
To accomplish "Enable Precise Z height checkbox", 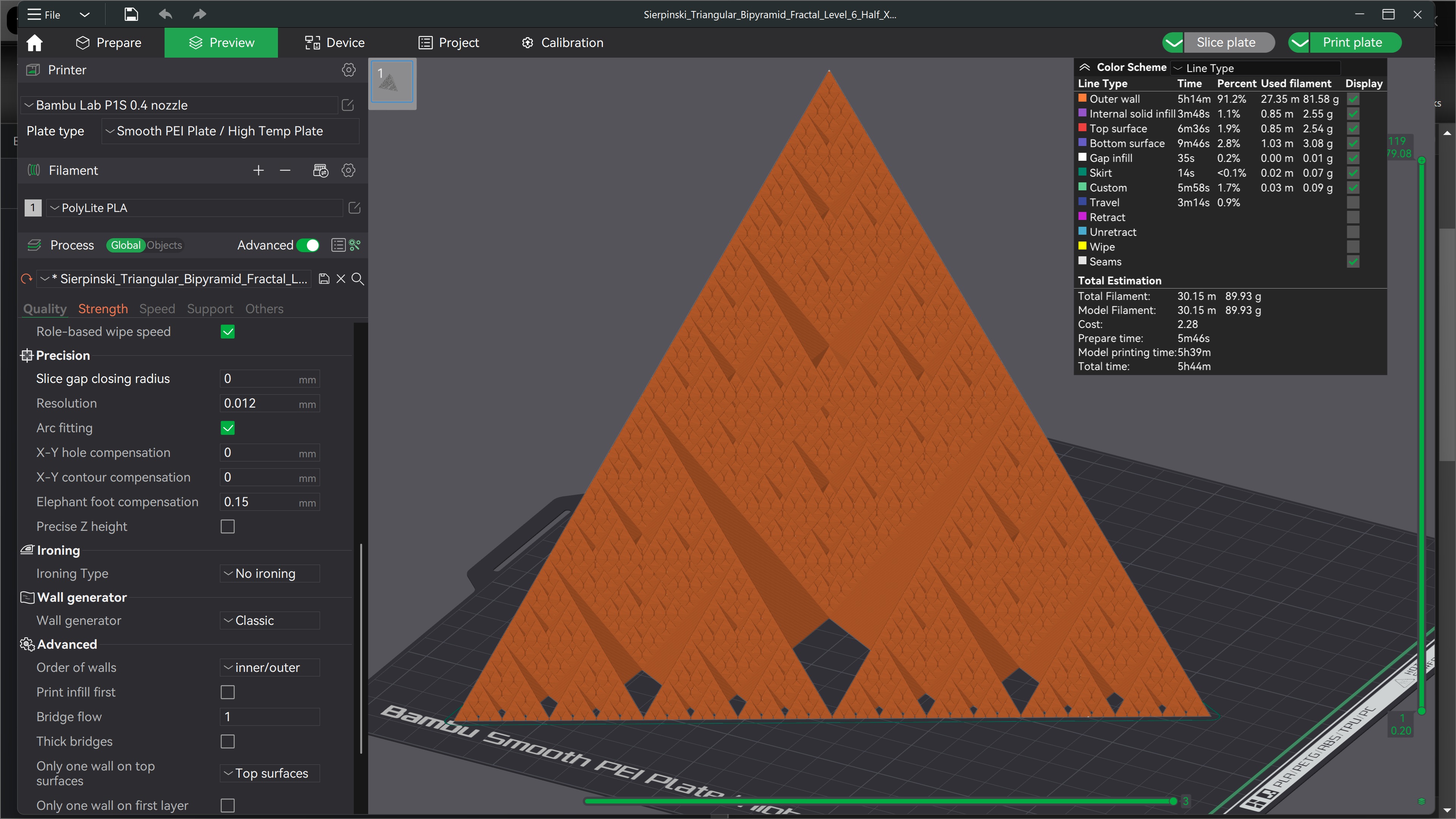I will click(x=227, y=526).
